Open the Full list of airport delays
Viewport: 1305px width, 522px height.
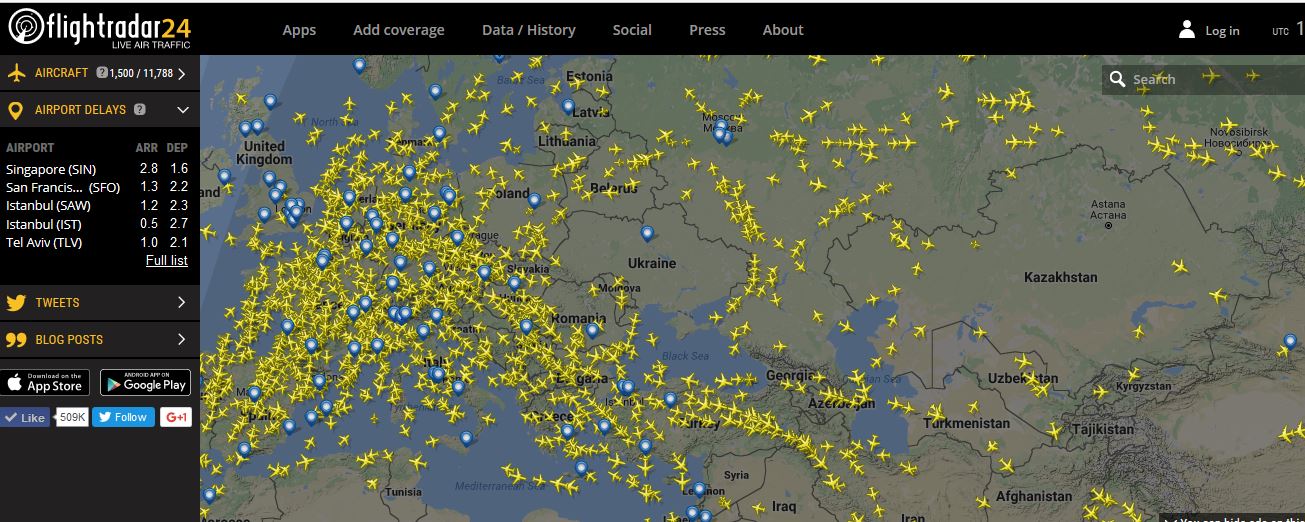(166, 261)
